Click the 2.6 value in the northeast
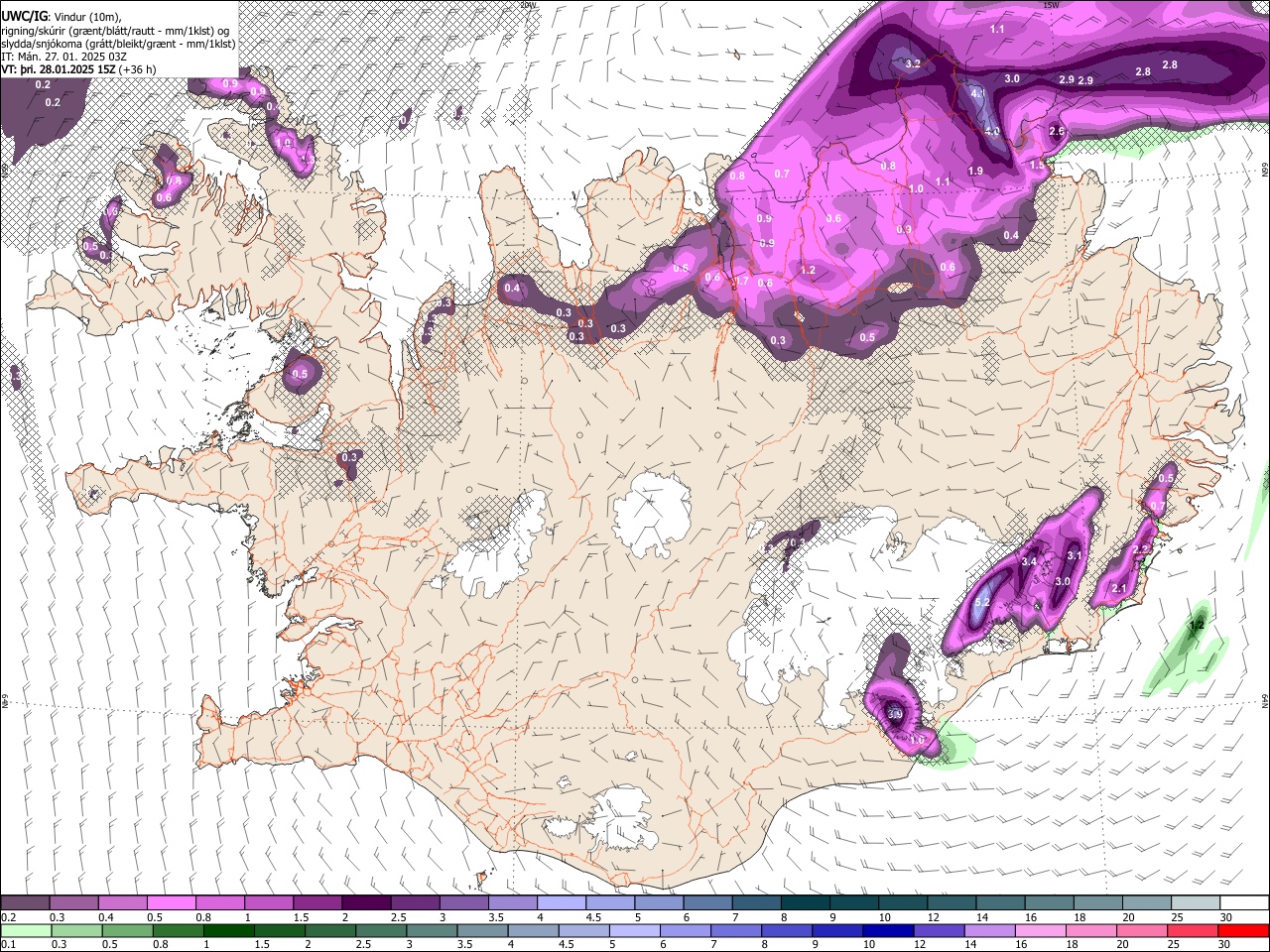This screenshot has height=952, width=1270. [x=1057, y=132]
